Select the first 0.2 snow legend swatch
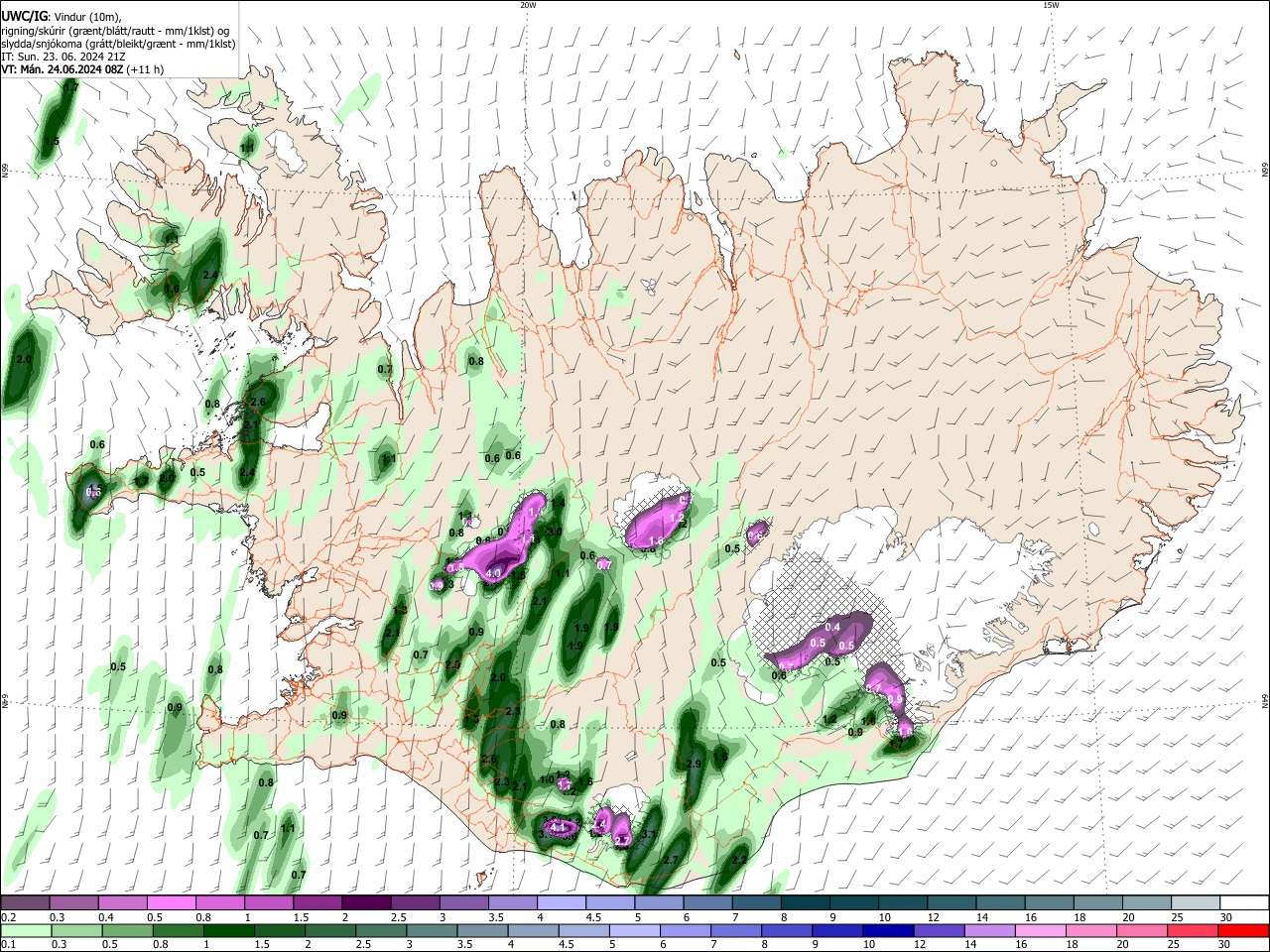The width and height of the screenshot is (1270, 952). point(25,903)
